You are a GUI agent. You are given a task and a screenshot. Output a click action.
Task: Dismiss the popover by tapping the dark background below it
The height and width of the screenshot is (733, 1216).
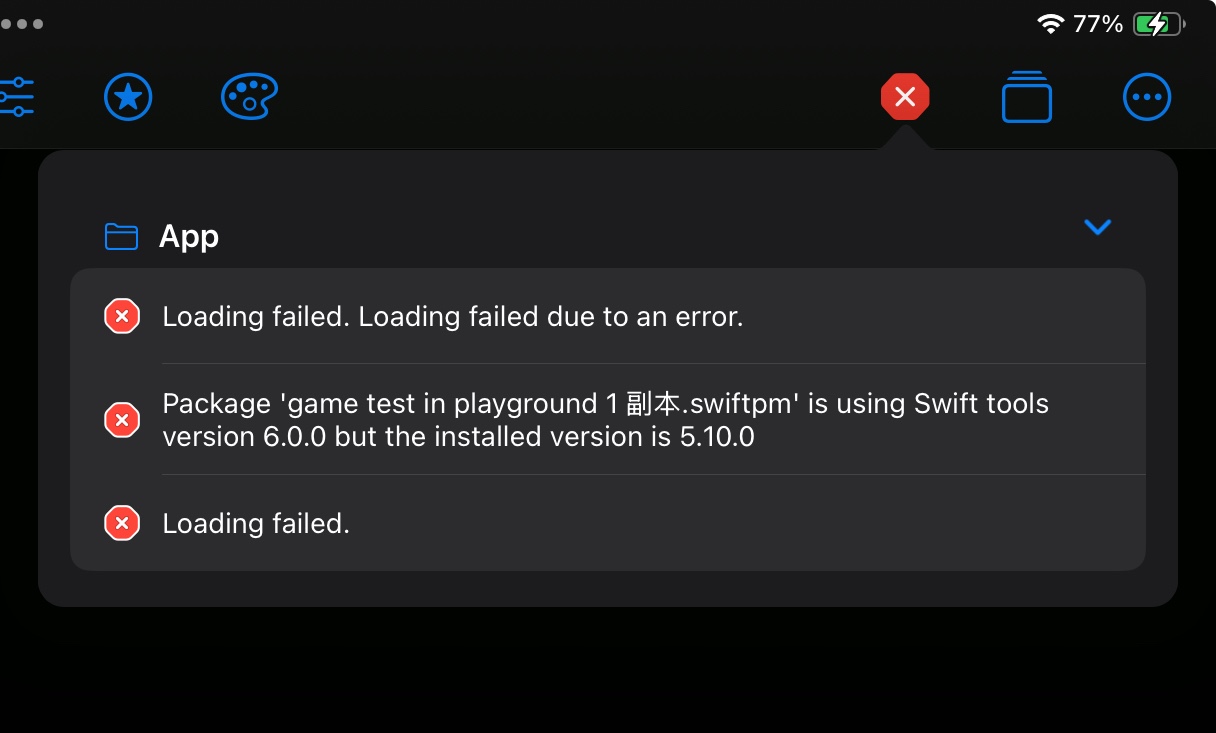pos(608,672)
